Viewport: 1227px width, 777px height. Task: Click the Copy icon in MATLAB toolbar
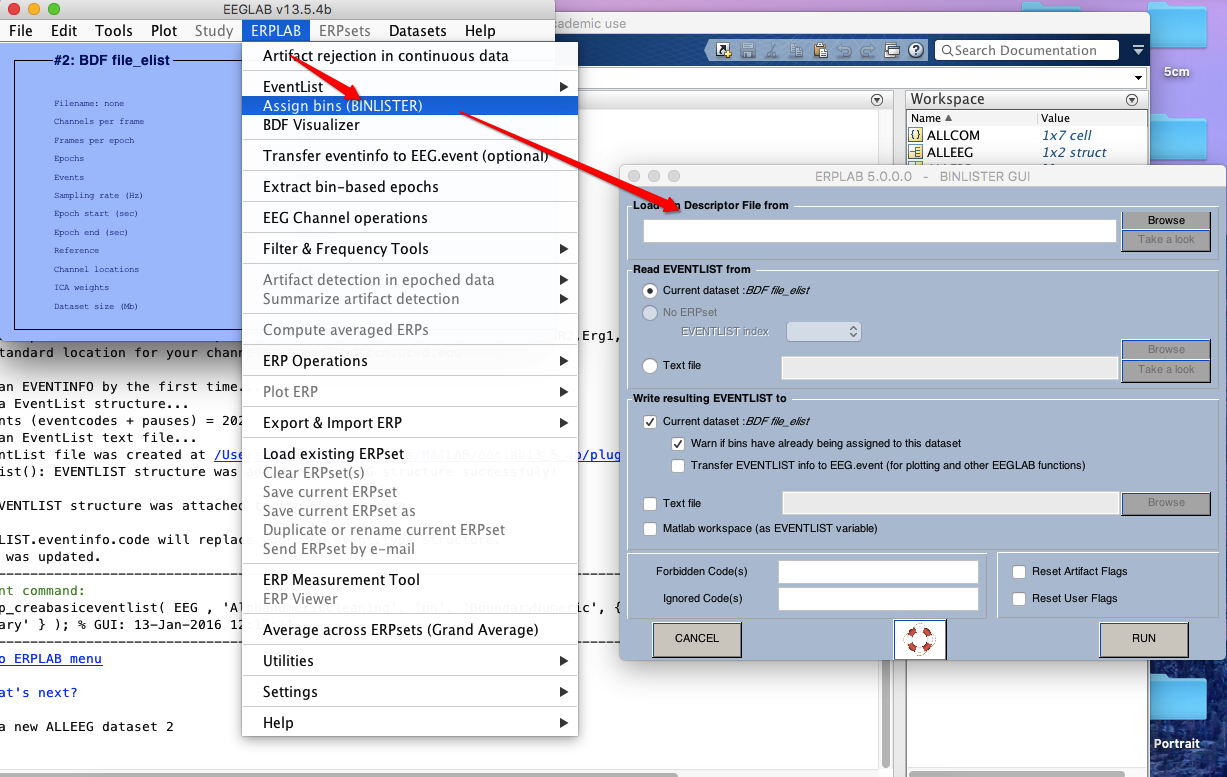coord(796,50)
